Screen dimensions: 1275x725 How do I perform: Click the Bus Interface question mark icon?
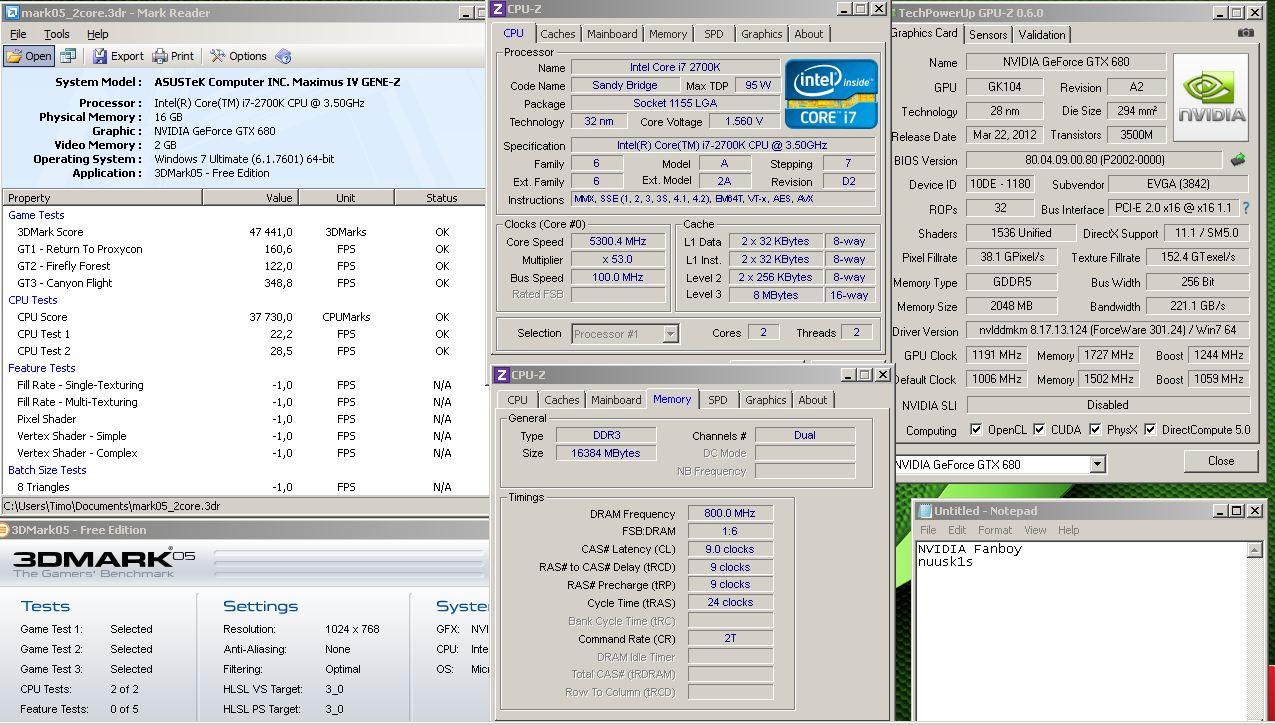pos(1246,208)
